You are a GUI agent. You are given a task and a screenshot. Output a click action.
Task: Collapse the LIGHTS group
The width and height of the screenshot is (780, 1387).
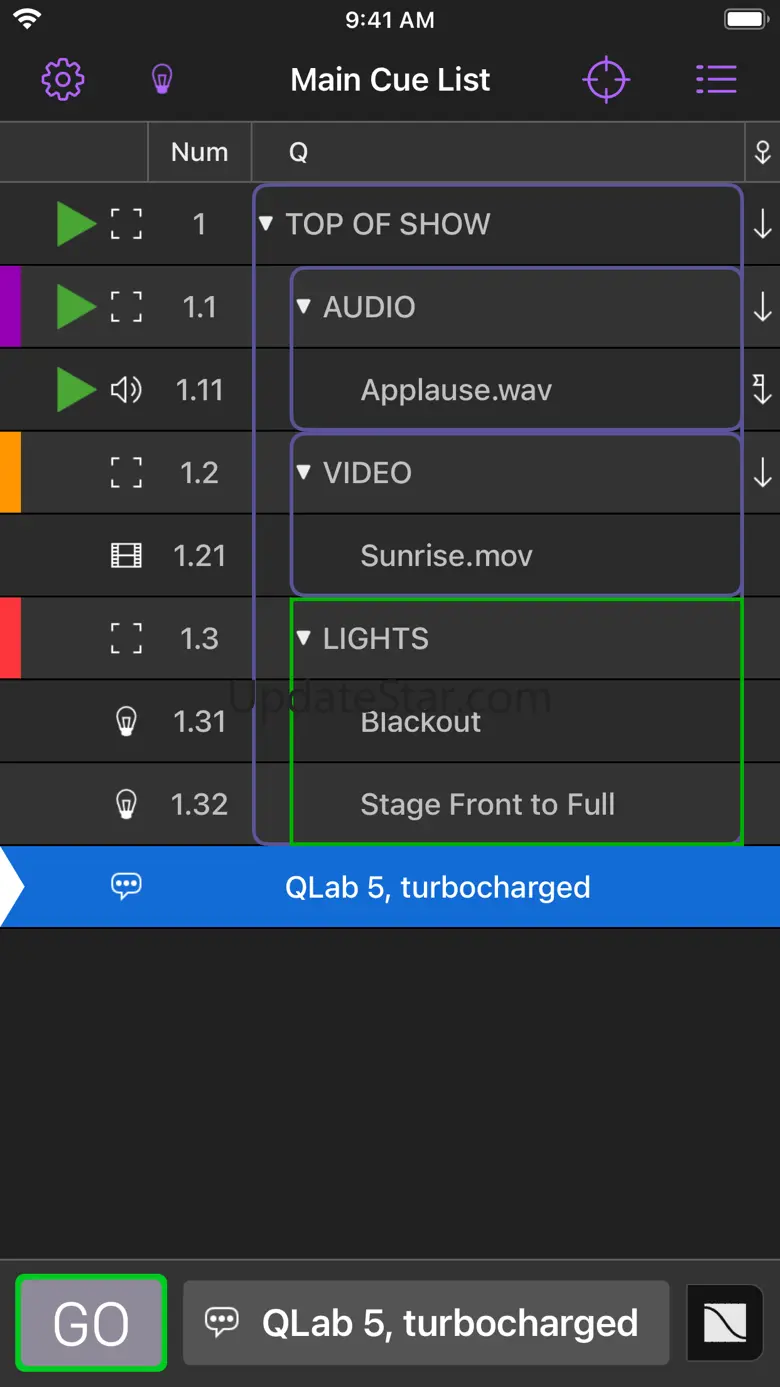tap(304, 638)
